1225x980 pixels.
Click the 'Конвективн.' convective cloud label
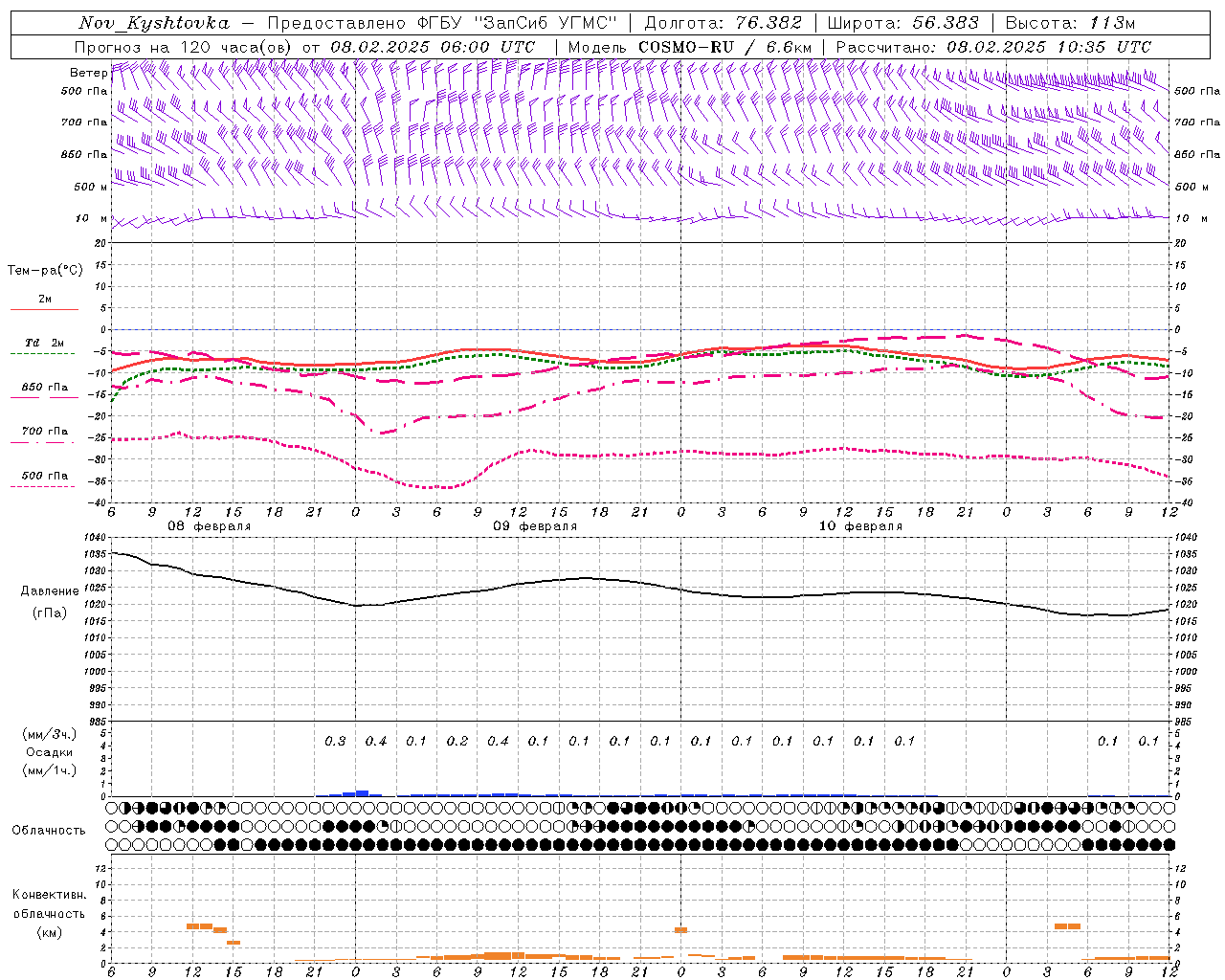pyautogui.click(x=50, y=895)
